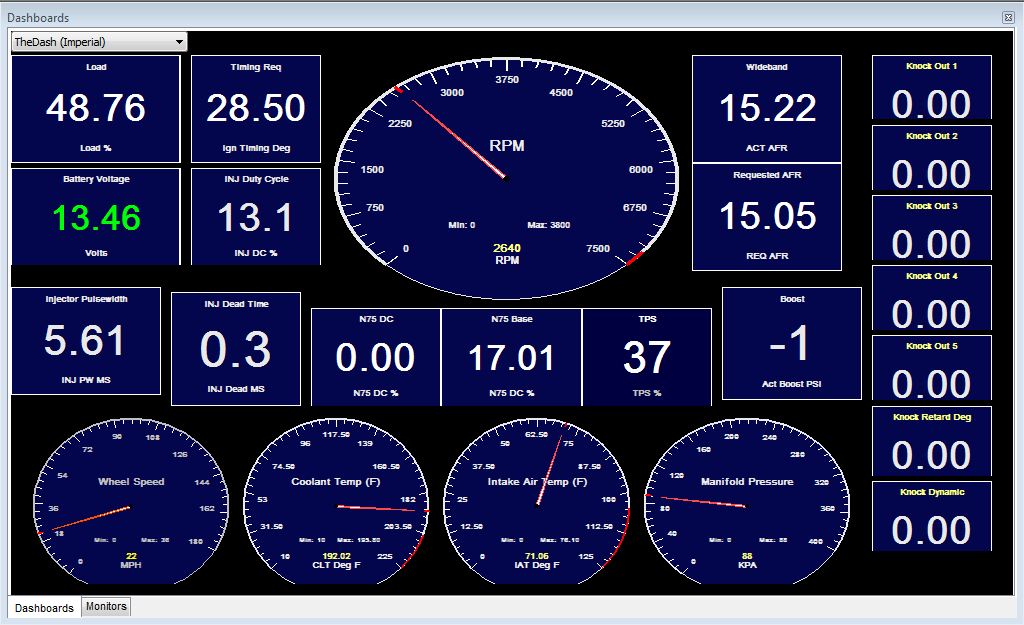Select the Timing Req readout
This screenshot has height=625, width=1024.
(x=256, y=108)
